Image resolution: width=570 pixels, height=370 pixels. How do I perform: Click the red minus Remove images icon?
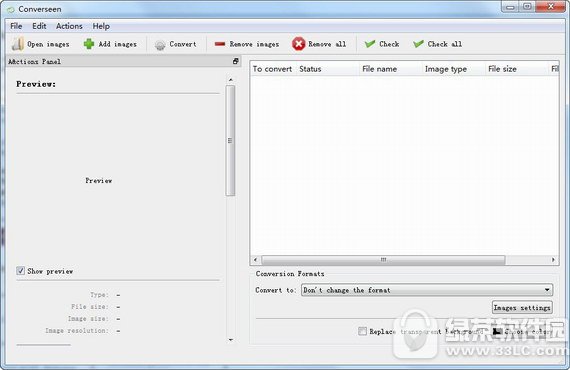click(x=220, y=44)
